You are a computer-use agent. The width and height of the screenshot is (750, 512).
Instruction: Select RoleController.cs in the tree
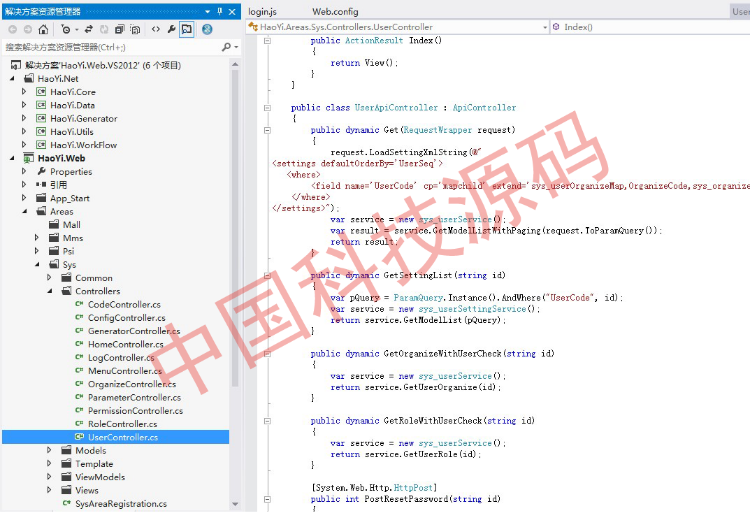tap(122, 424)
